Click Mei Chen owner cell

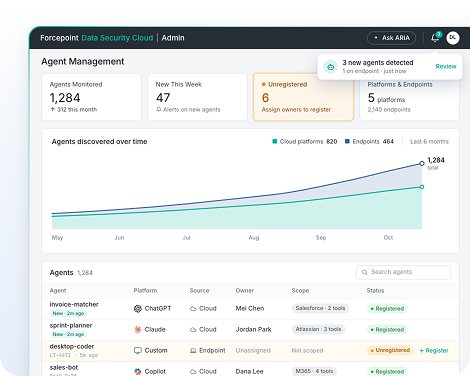click(250, 309)
